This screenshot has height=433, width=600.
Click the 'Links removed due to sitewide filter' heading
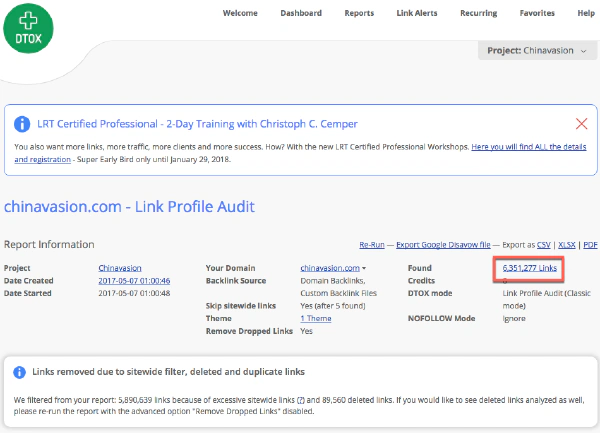coord(168,372)
